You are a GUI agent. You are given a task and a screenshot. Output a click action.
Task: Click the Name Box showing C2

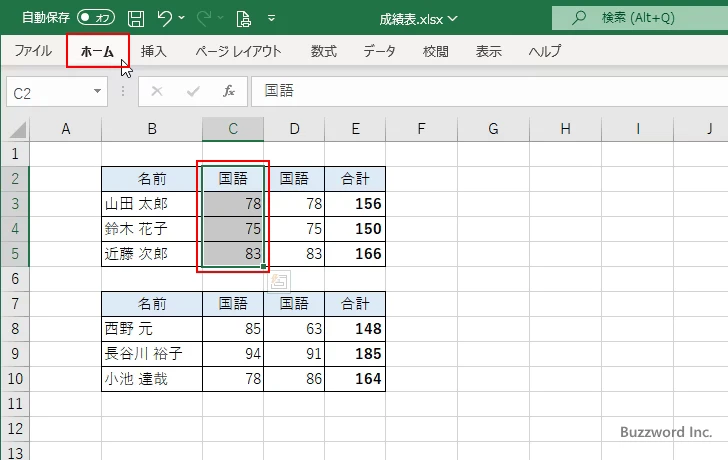49,92
